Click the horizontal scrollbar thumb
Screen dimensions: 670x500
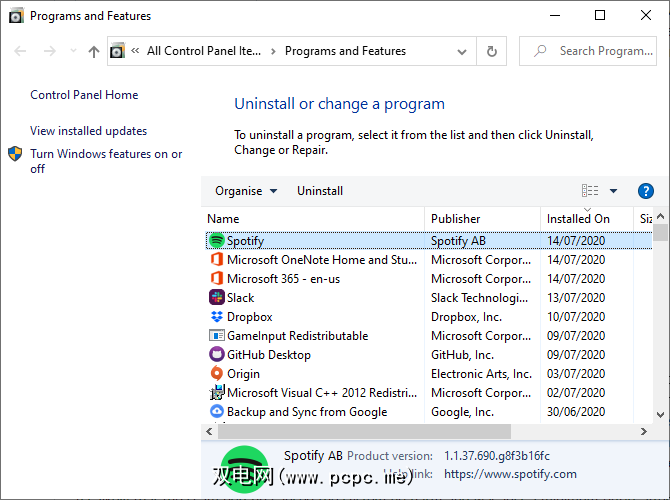[x=364, y=432]
